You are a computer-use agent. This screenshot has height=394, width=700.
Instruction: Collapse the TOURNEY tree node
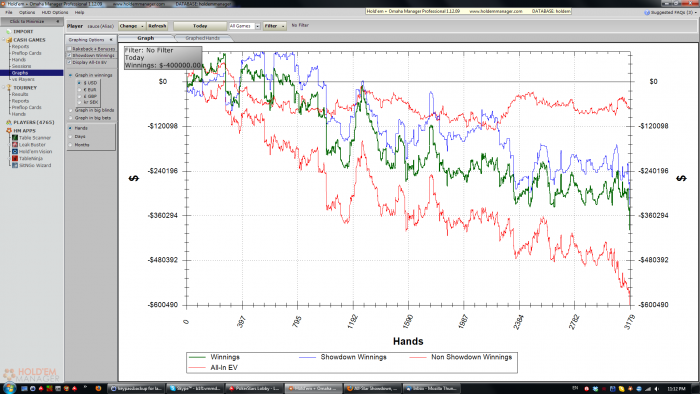coord(4,88)
